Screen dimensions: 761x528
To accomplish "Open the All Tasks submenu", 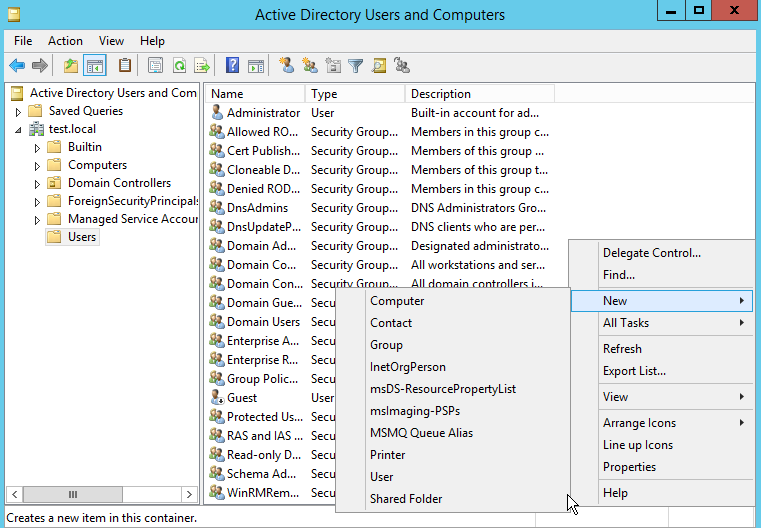I will click(662, 323).
